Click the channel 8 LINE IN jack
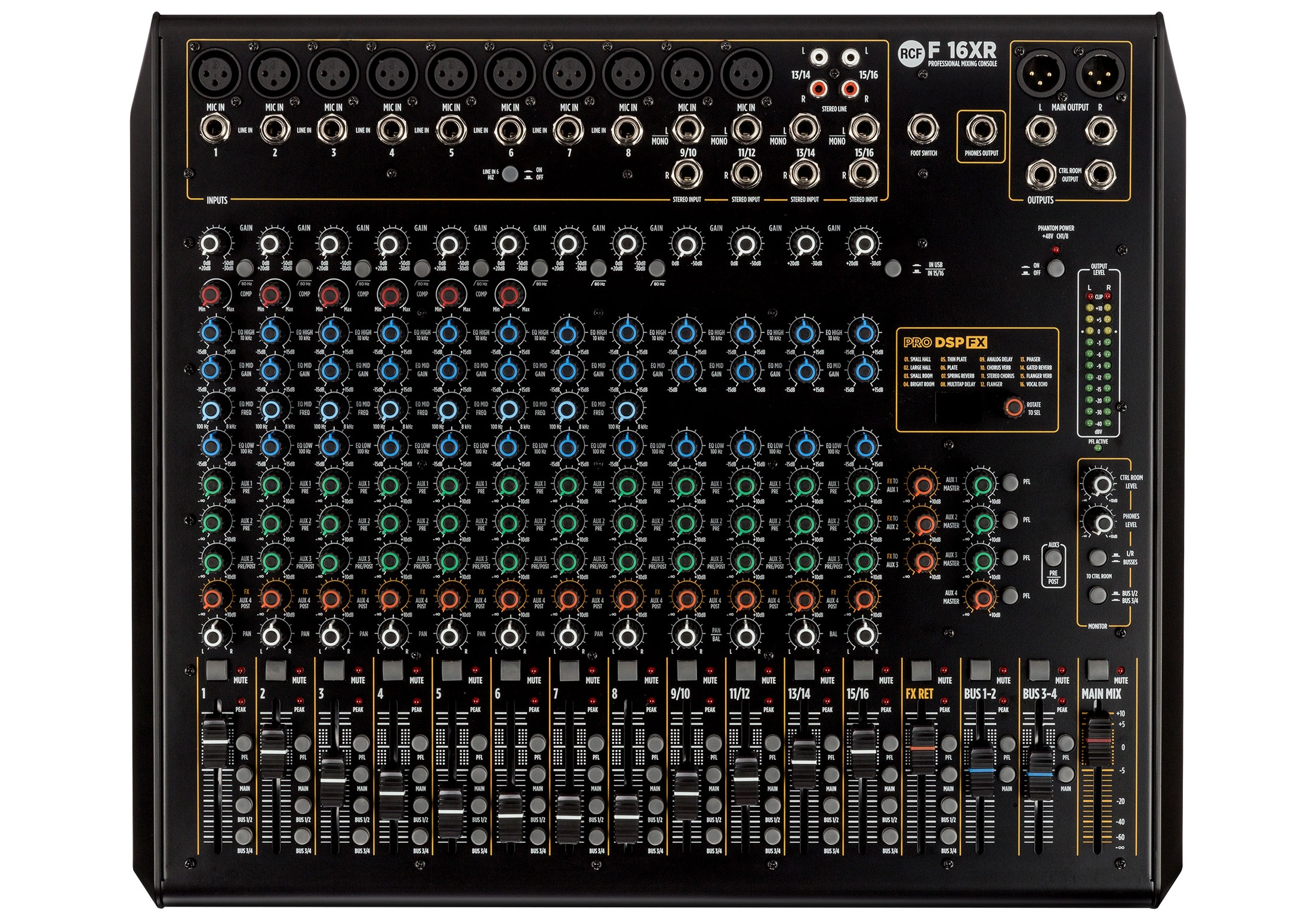Viewport: 1316px width, 921px height. point(627,130)
